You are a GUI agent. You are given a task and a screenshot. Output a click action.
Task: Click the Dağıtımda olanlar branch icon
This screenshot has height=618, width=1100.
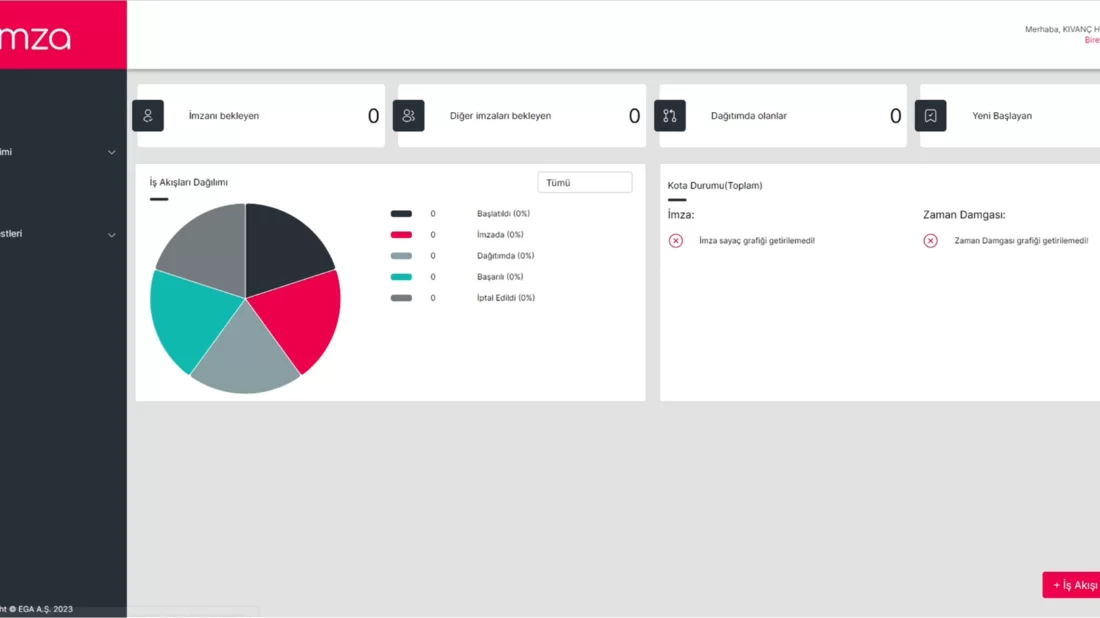[670, 116]
